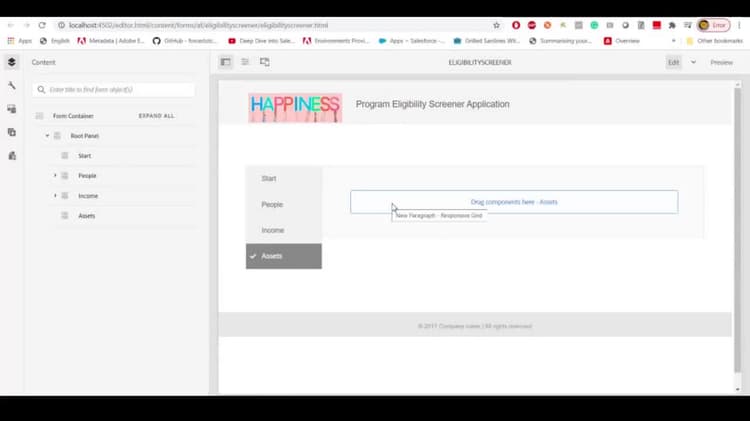Click the copyright footer text
The height and width of the screenshot is (421, 750).
click(475, 326)
